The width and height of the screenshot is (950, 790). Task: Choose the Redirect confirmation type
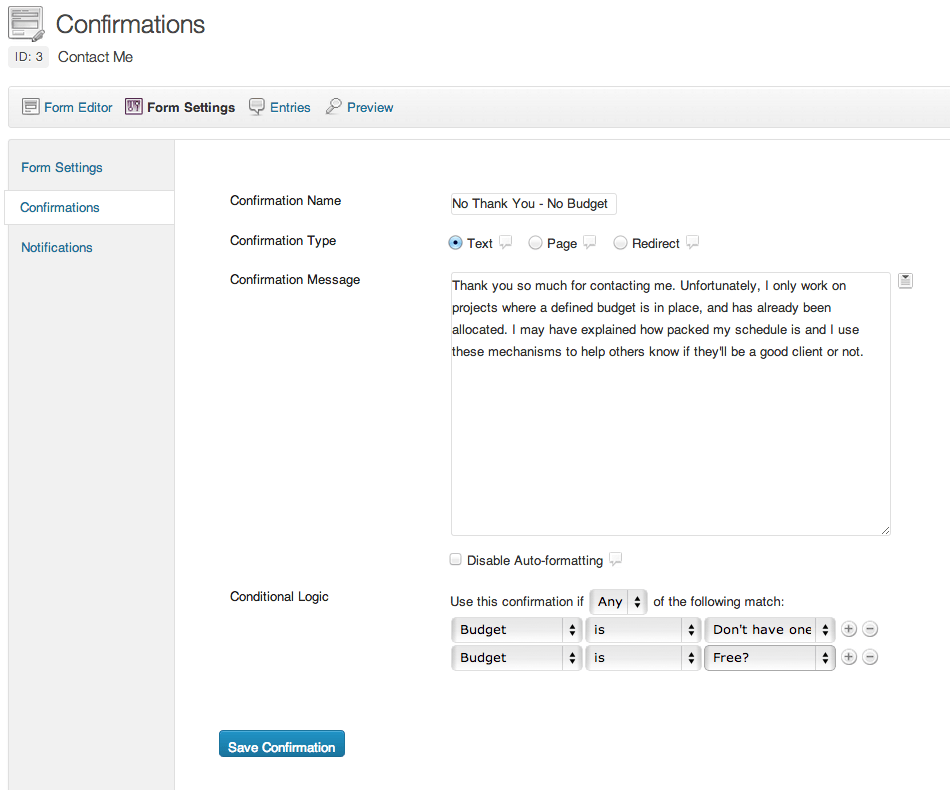[x=621, y=243]
